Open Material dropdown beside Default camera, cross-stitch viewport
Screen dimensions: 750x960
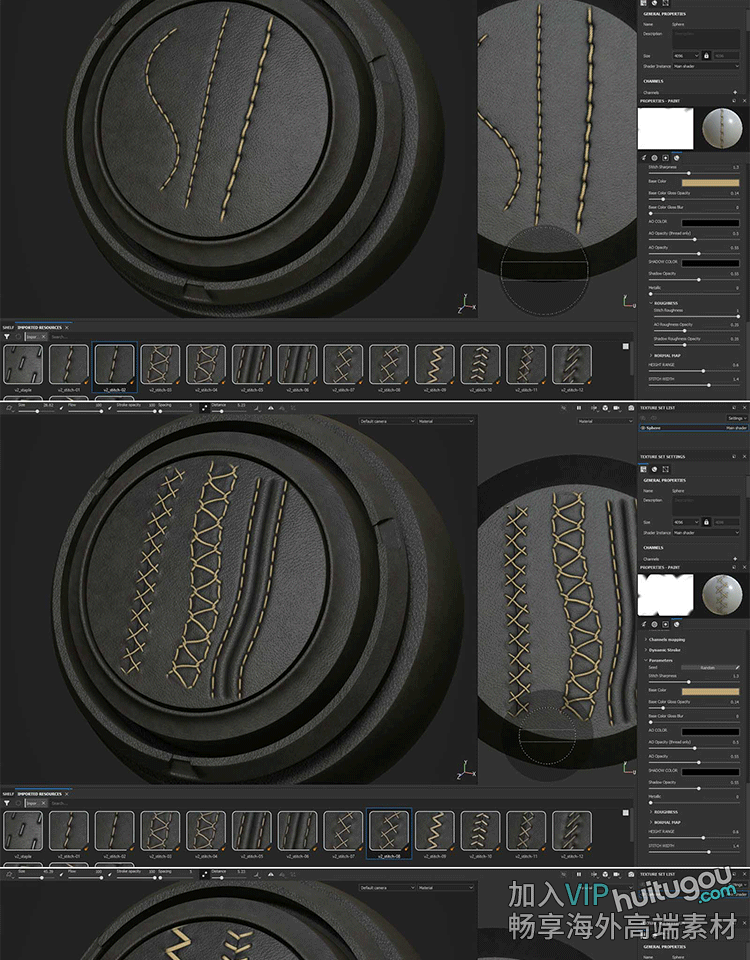click(446, 421)
